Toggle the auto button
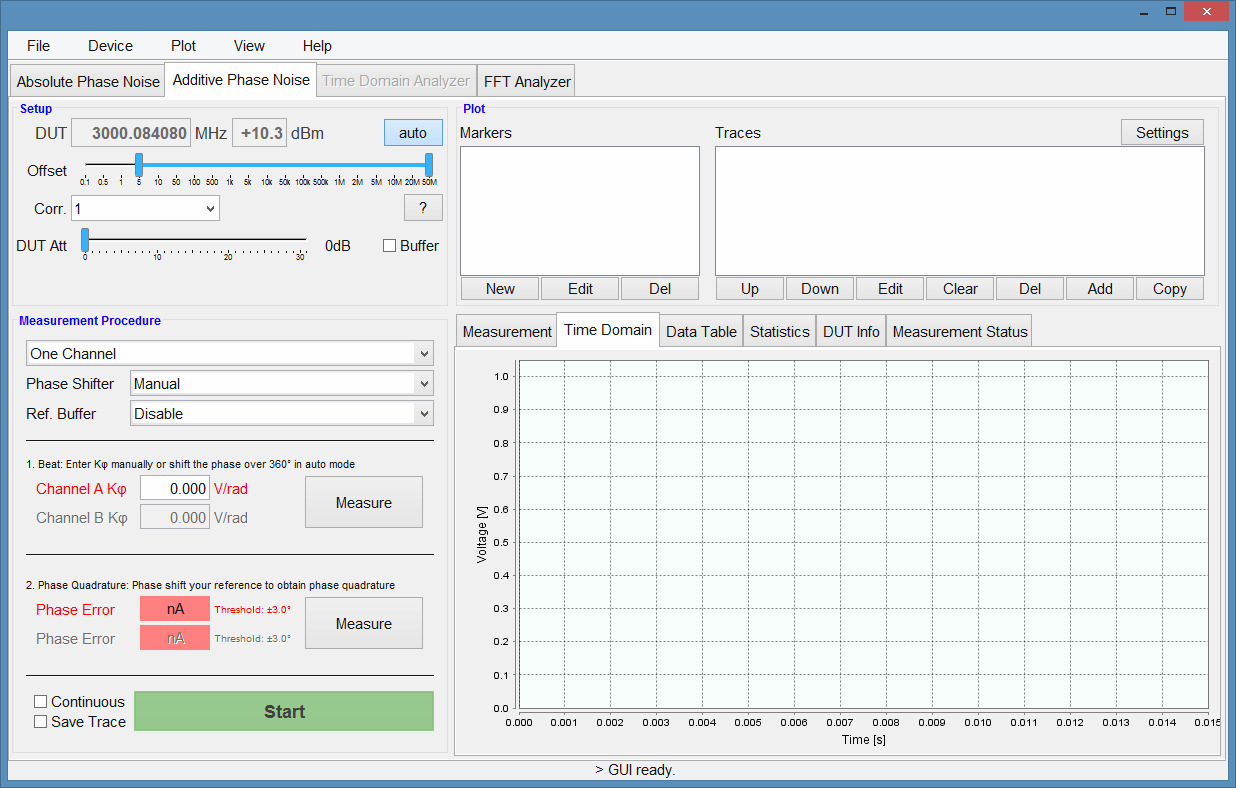Screen dimensions: 1236x788 [413, 133]
